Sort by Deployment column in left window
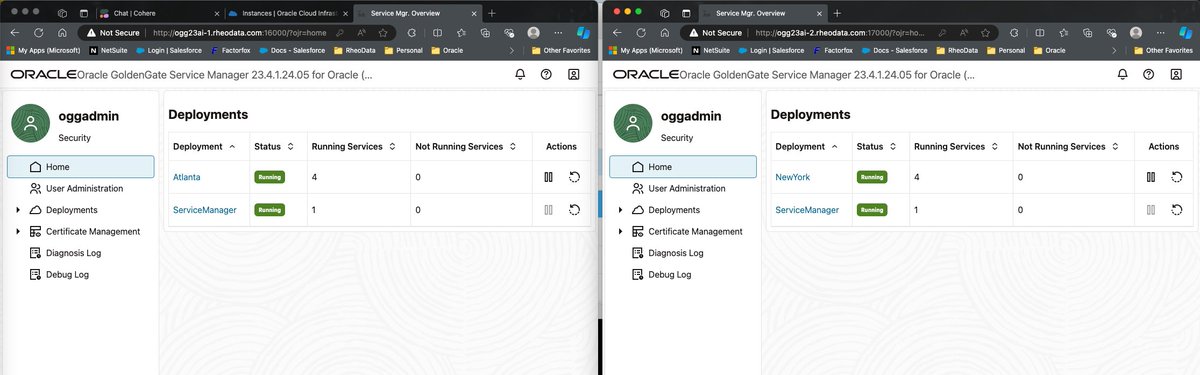 [x=233, y=146]
